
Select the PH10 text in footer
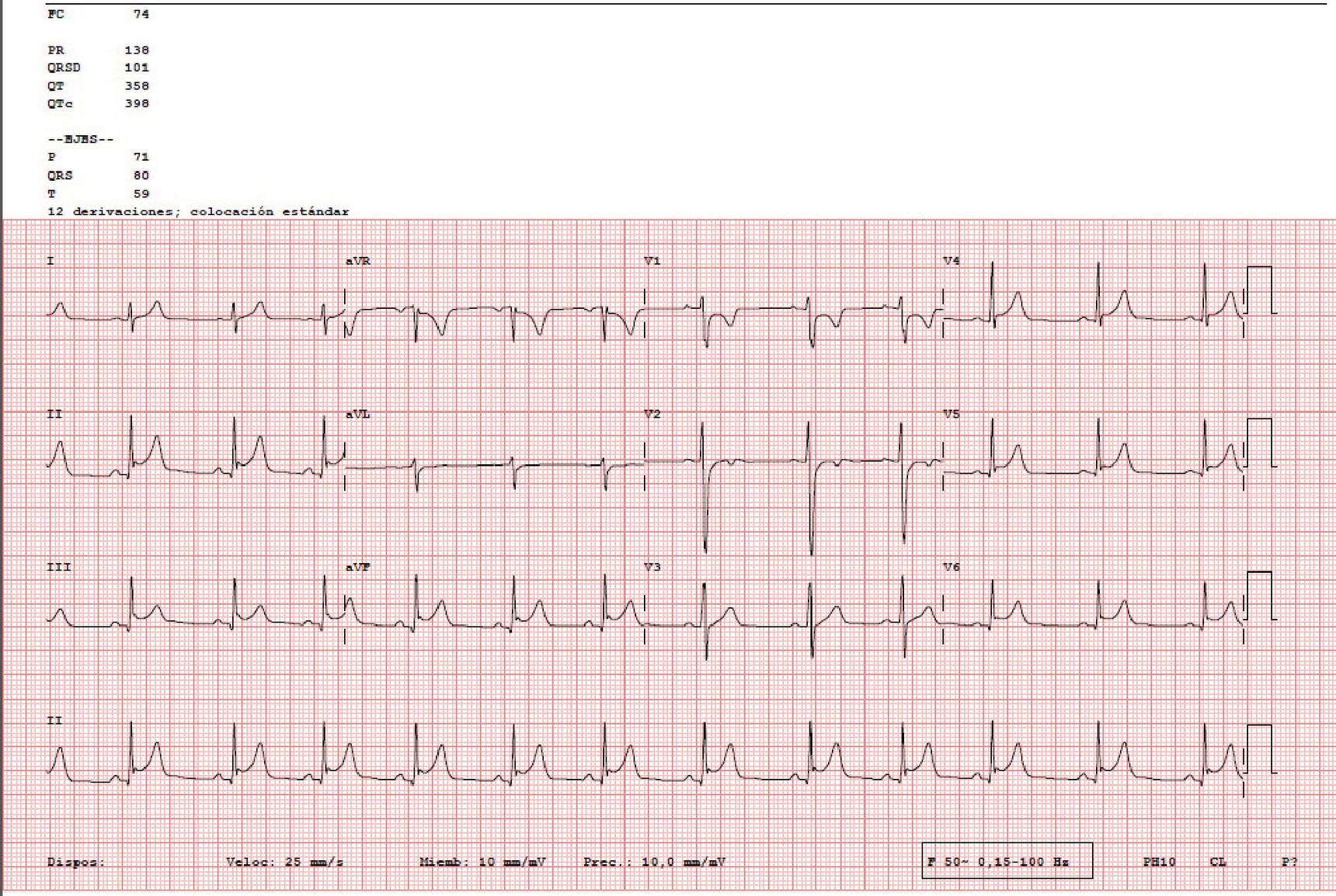tap(1159, 862)
